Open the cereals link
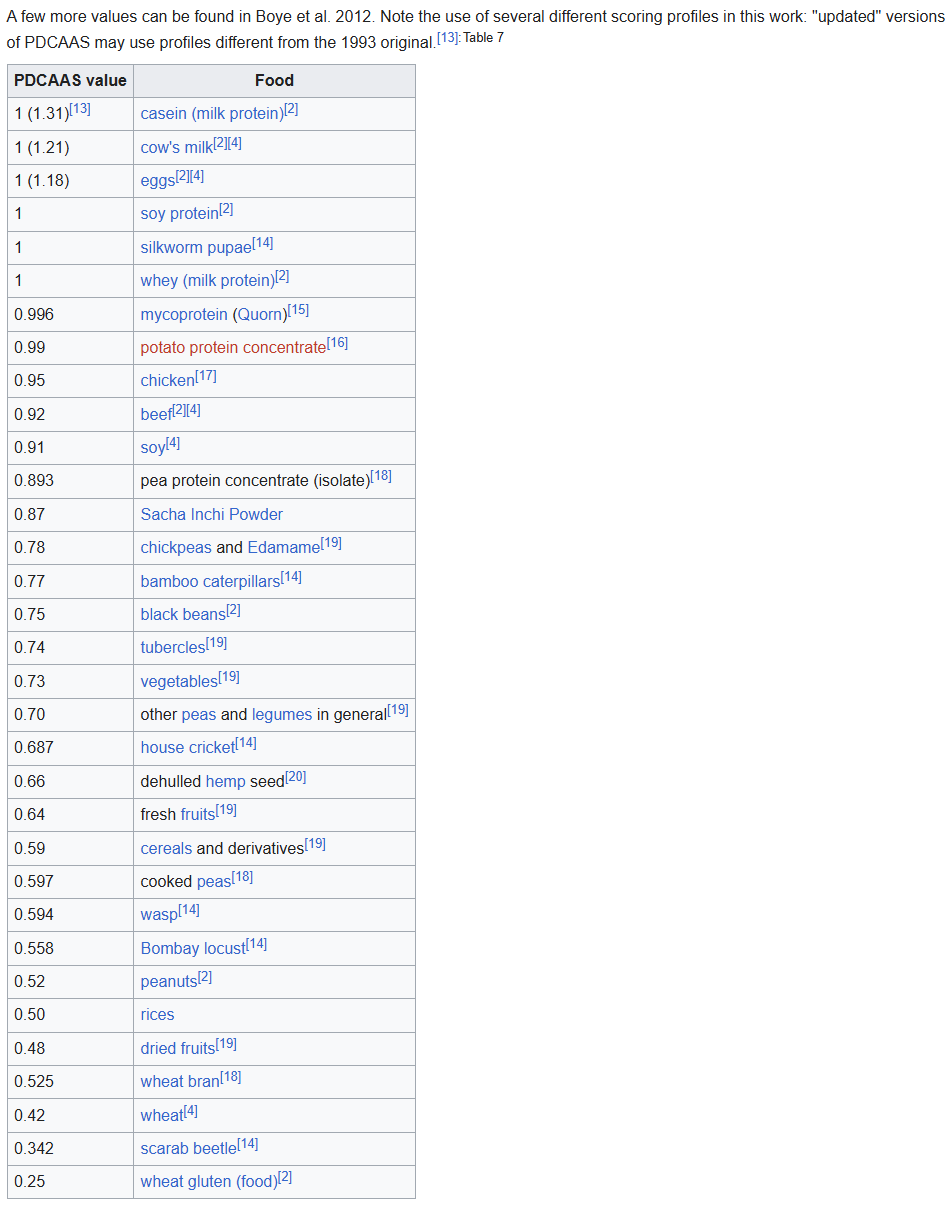Viewport: 951px width, 1215px height. tap(167, 848)
